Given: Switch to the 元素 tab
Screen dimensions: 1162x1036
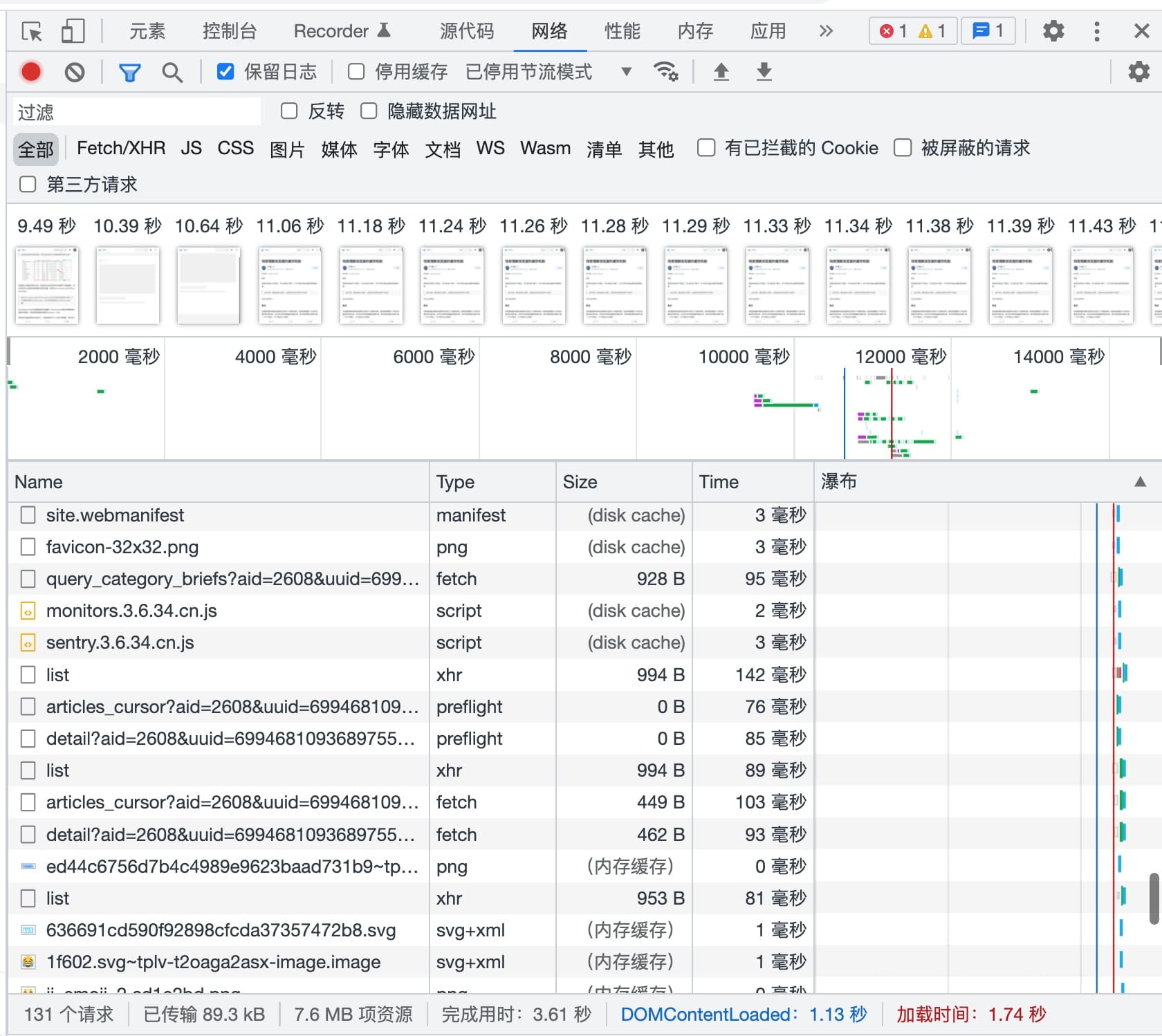Looking at the screenshot, I should point(147,31).
